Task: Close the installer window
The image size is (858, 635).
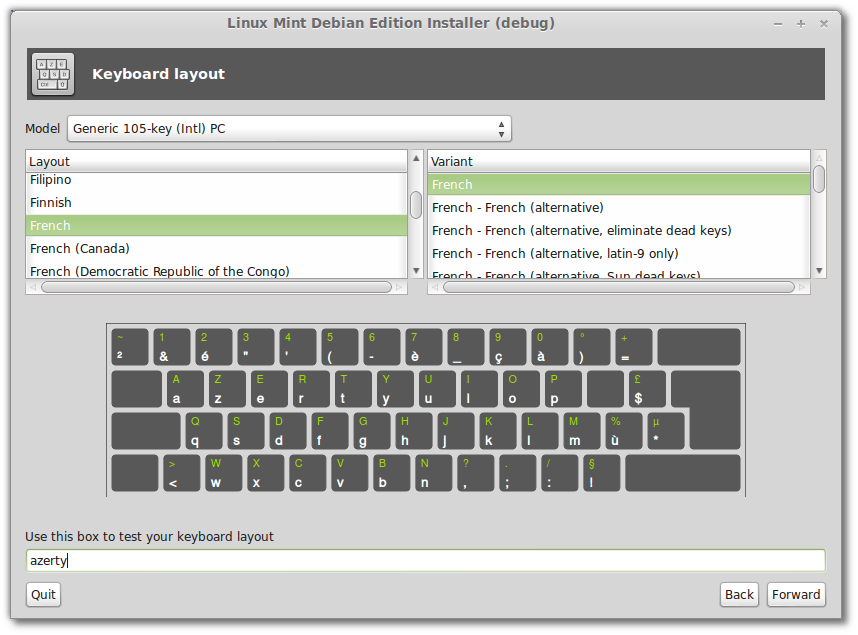Action: 824,24
